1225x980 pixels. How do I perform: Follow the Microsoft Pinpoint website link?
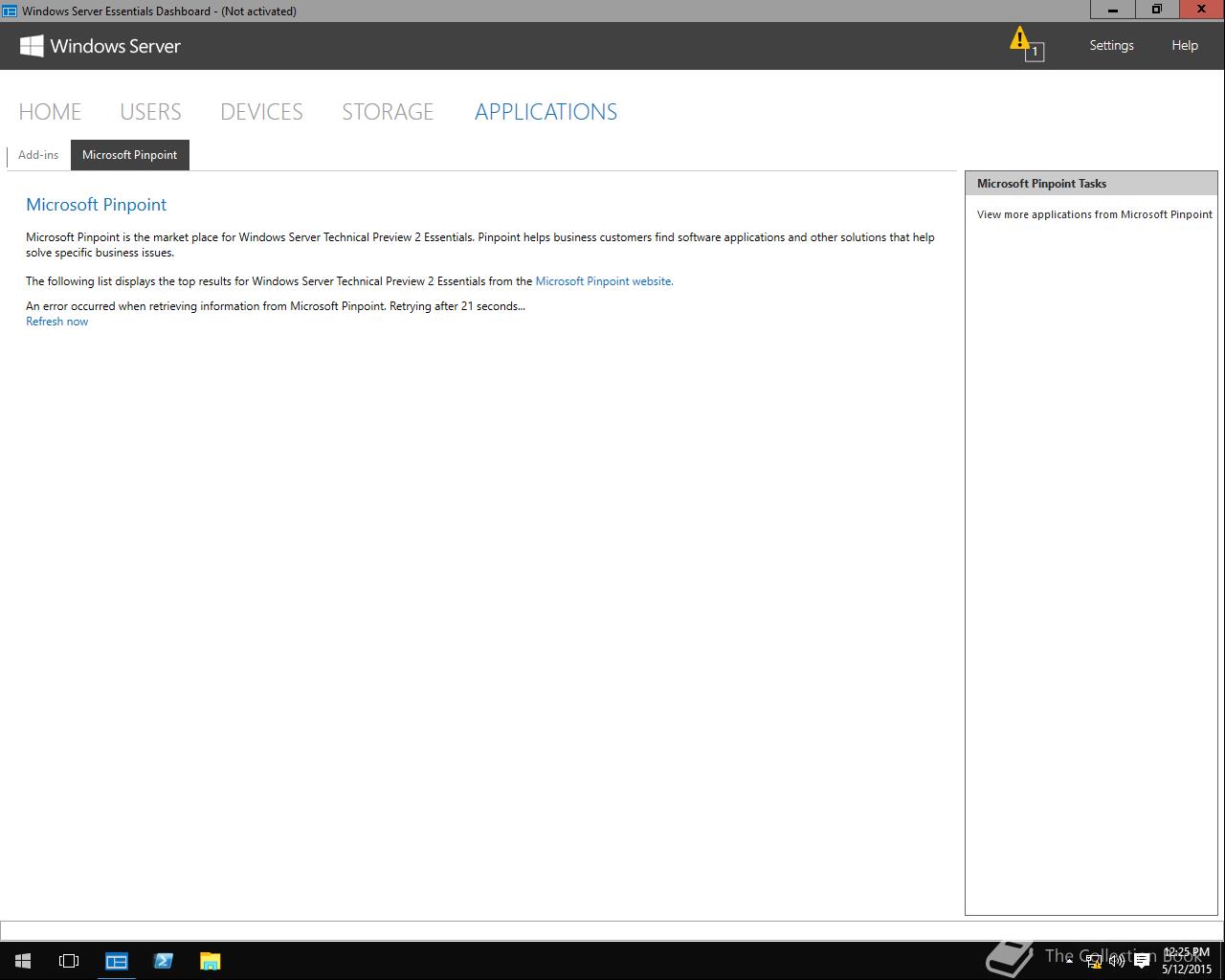click(604, 281)
